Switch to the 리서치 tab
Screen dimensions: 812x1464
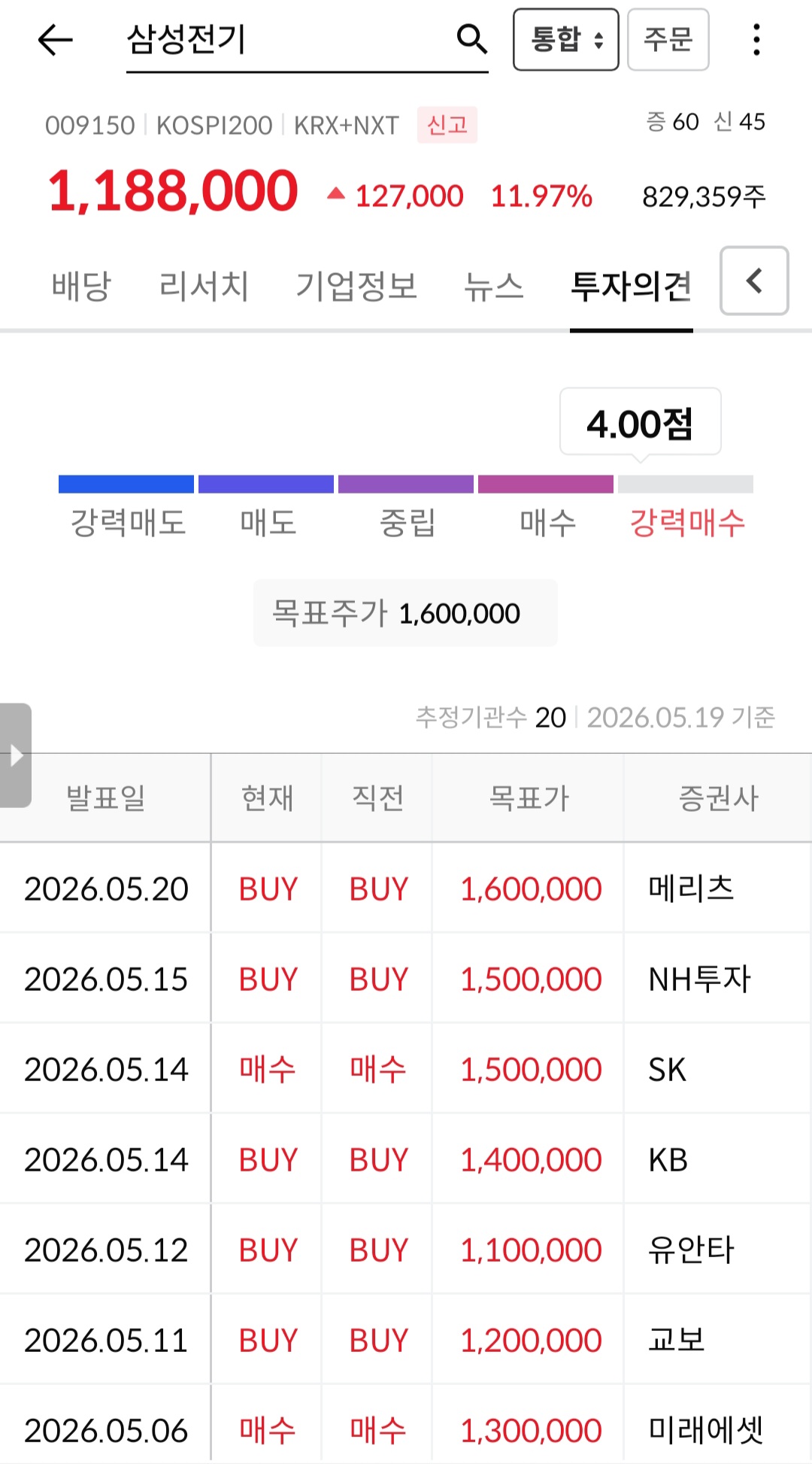[x=204, y=287]
